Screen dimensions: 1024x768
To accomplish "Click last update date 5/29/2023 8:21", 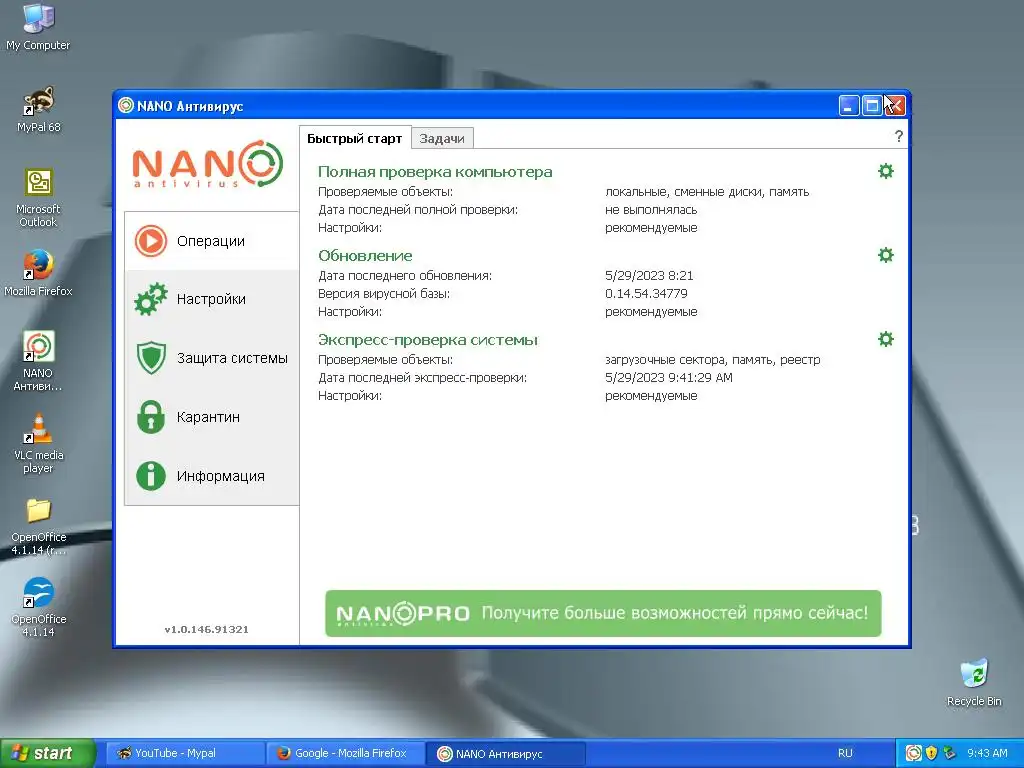I will point(649,275).
